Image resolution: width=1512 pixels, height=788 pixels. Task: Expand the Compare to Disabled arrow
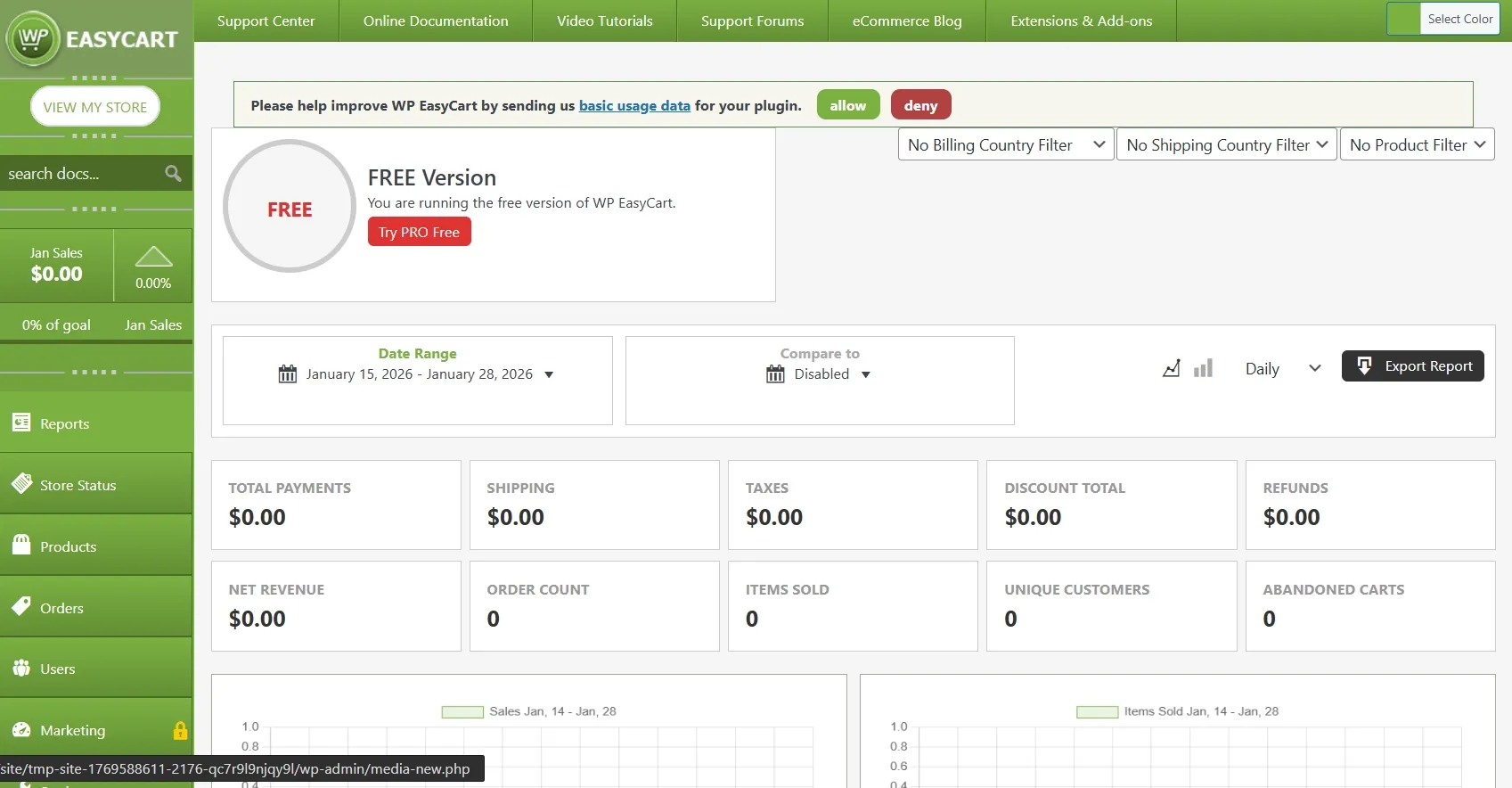866,374
